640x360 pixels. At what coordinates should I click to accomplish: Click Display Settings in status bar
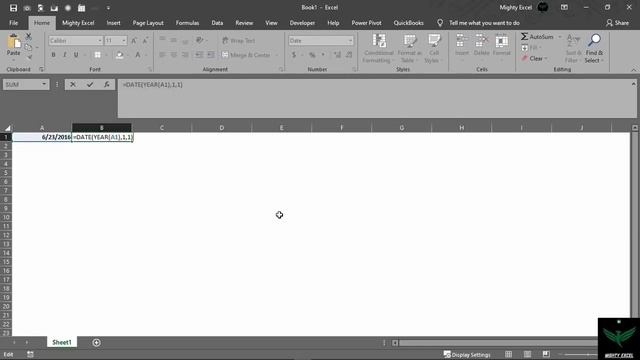pyautogui.click(x=467, y=355)
